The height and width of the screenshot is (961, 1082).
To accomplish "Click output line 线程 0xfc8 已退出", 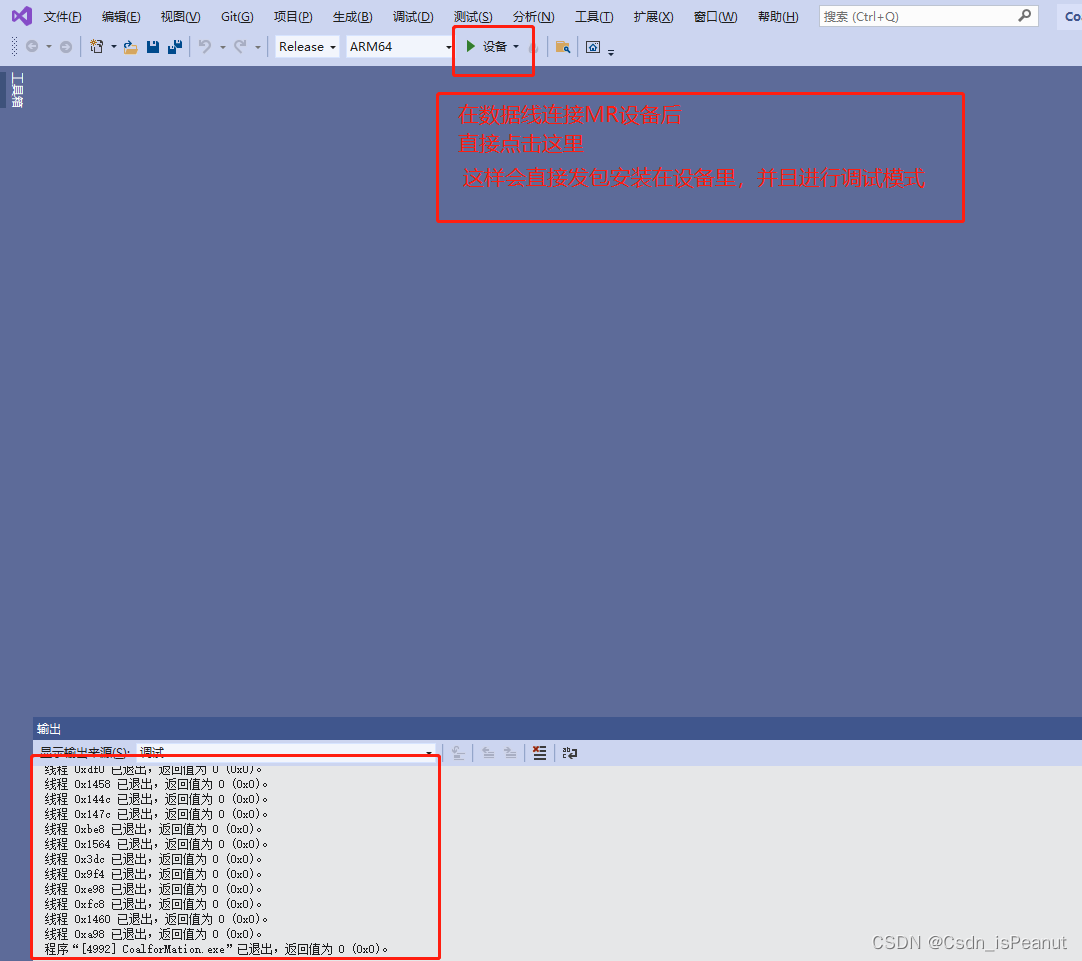I will point(153,904).
